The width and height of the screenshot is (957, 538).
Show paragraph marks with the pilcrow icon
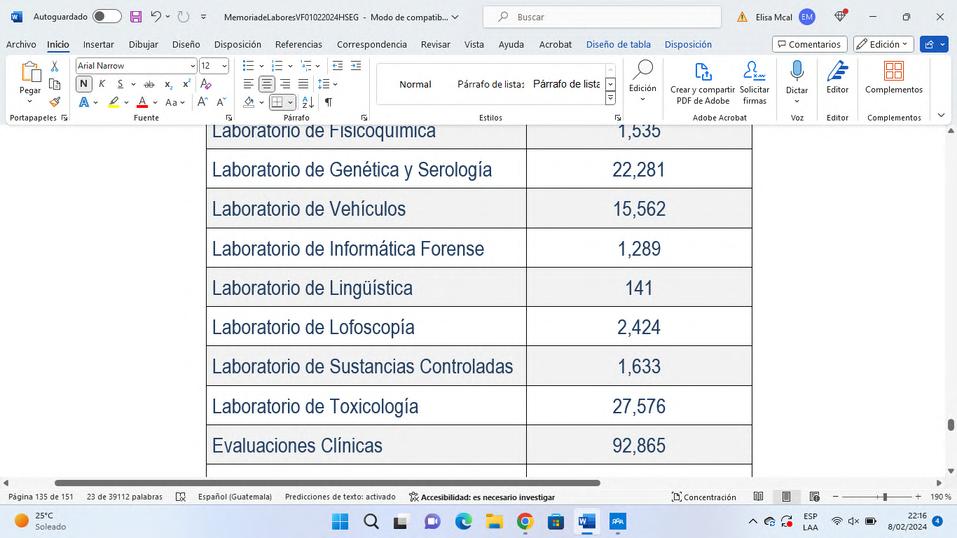point(328,102)
